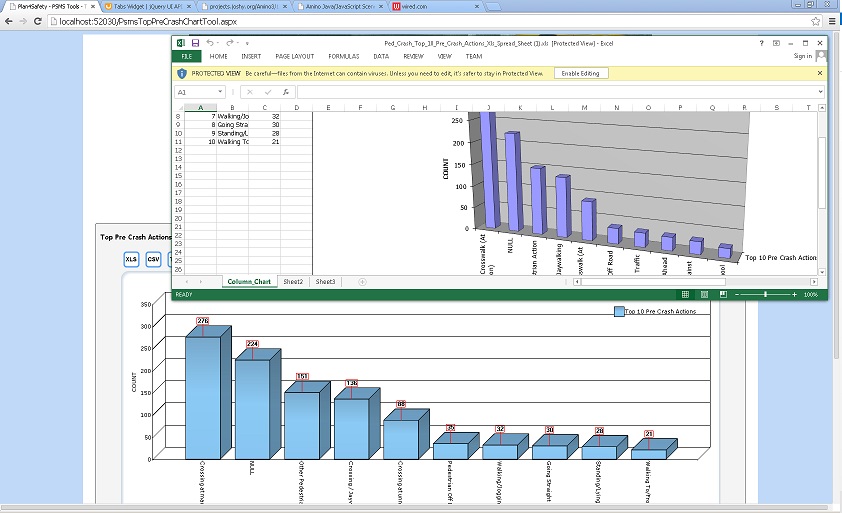The height and width of the screenshot is (513, 842).
Task: Click the zoom out minus button
Action: (x=737, y=294)
